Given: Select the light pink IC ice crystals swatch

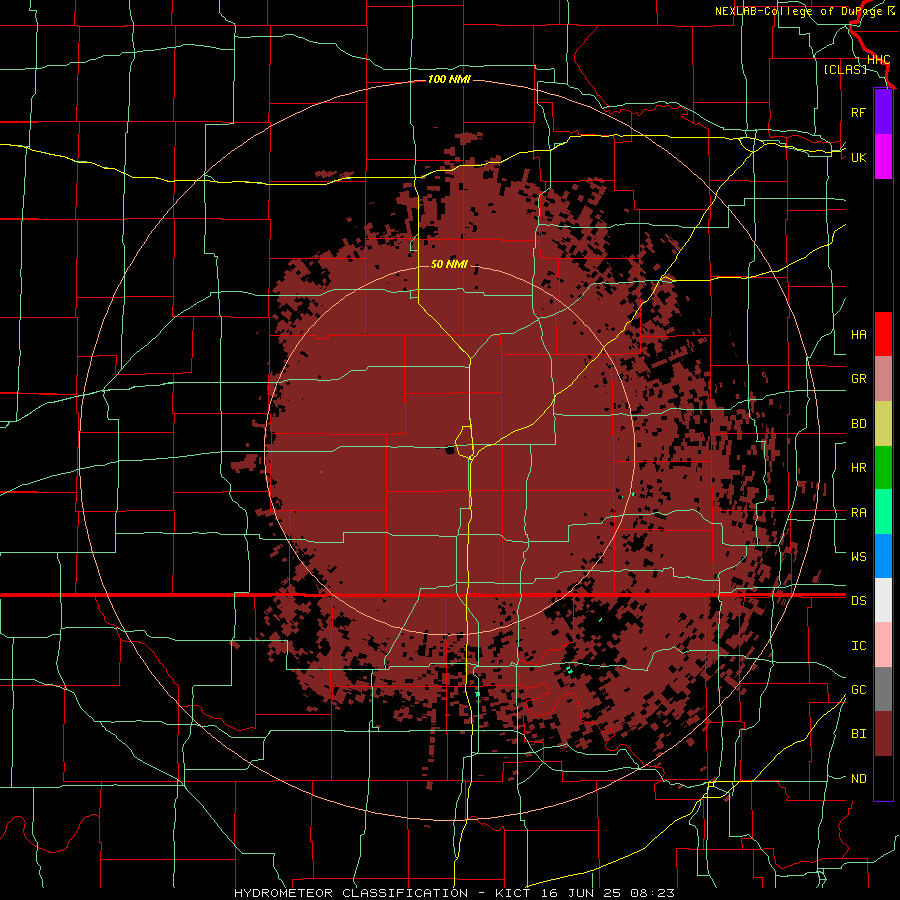Looking at the screenshot, I should pyautogui.click(x=883, y=645).
